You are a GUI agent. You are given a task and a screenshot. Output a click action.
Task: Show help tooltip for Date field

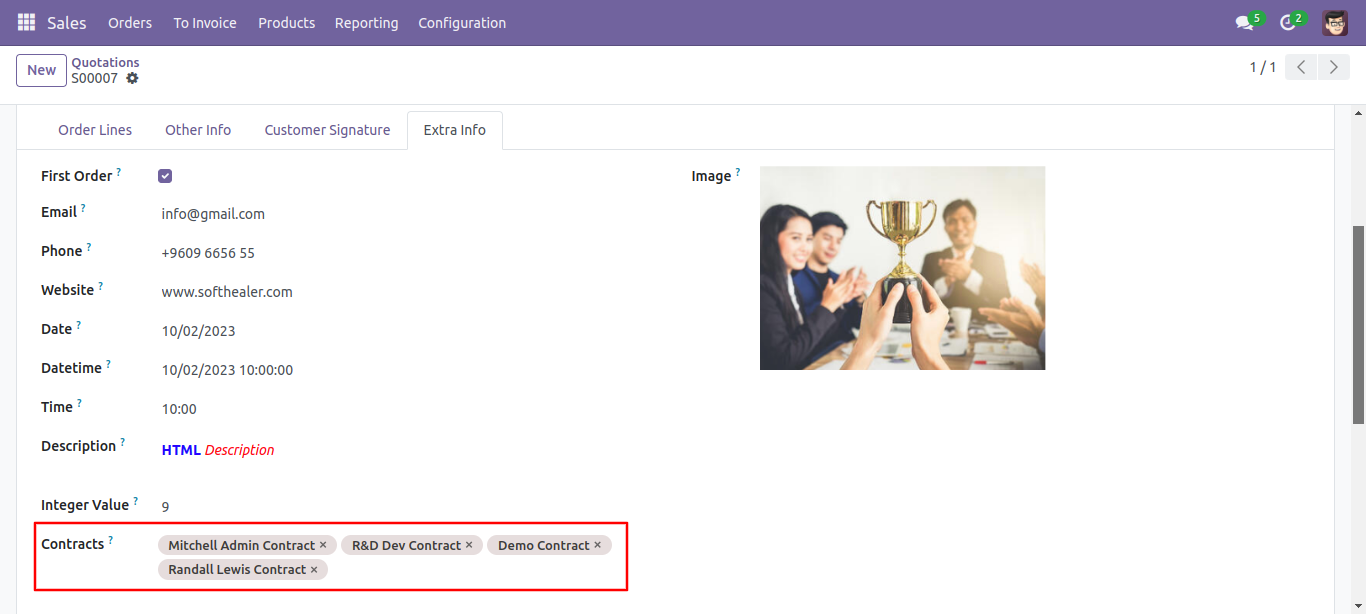pos(79,325)
